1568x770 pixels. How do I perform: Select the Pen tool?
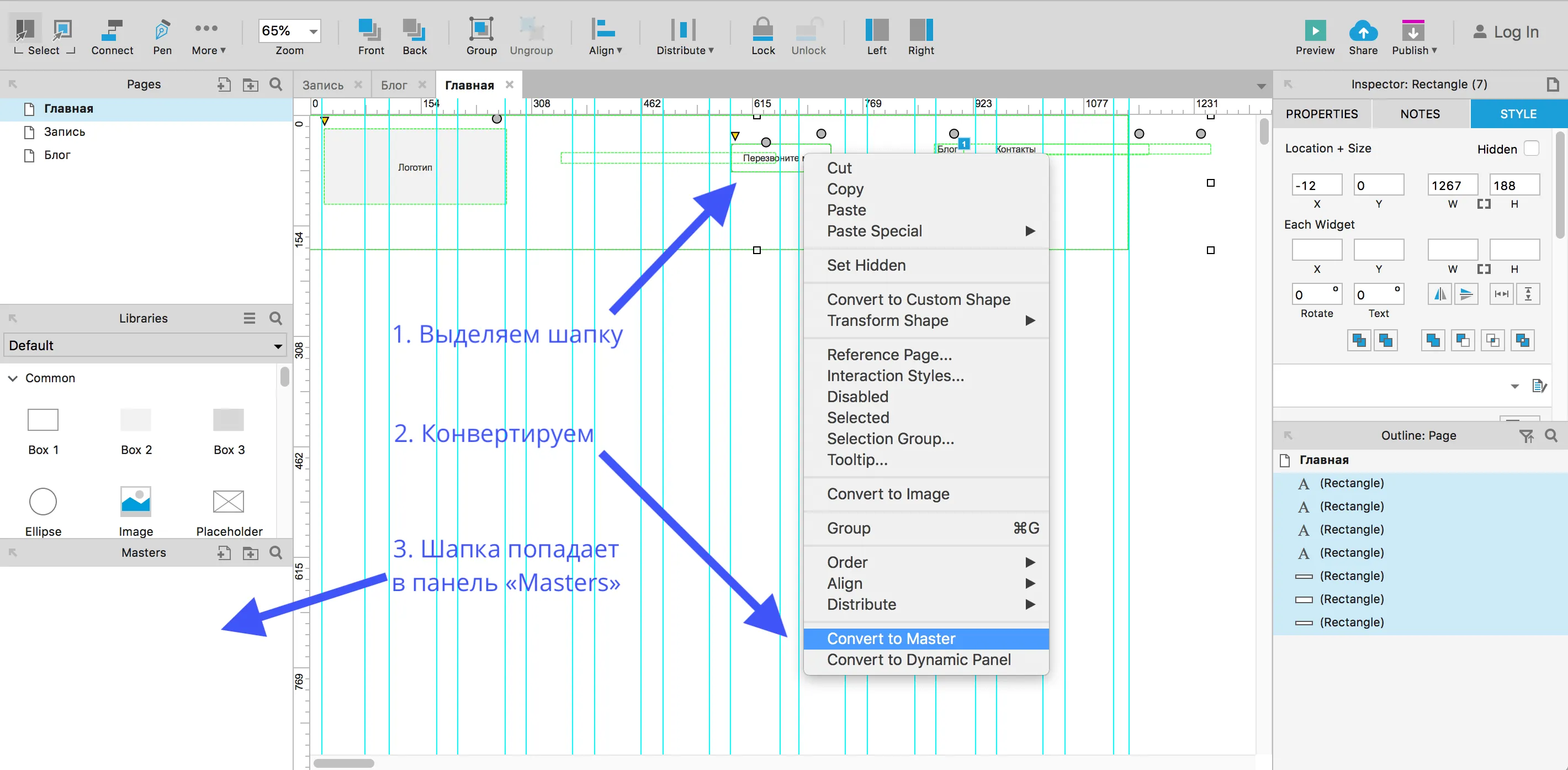pos(162,30)
